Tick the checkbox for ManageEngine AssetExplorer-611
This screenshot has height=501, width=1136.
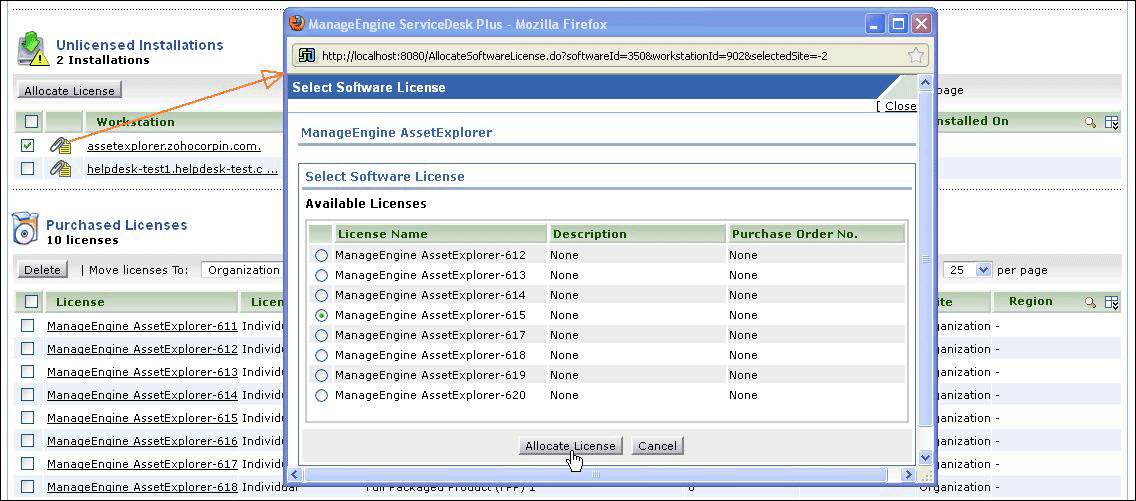(28, 326)
